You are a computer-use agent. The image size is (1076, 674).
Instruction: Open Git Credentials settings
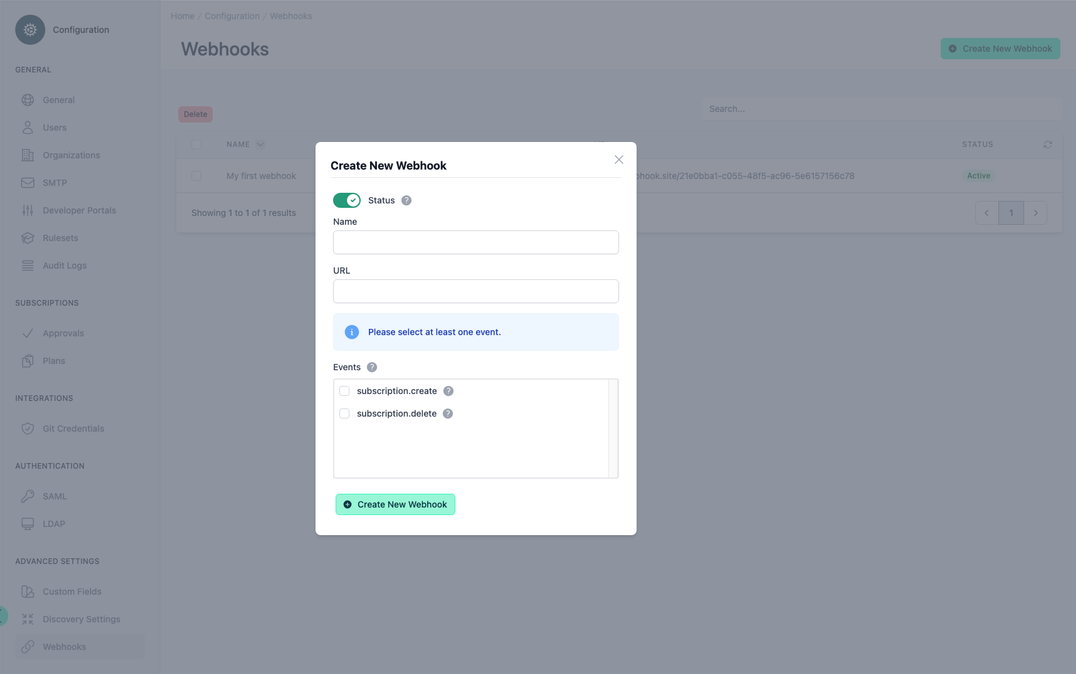tap(28, 428)
